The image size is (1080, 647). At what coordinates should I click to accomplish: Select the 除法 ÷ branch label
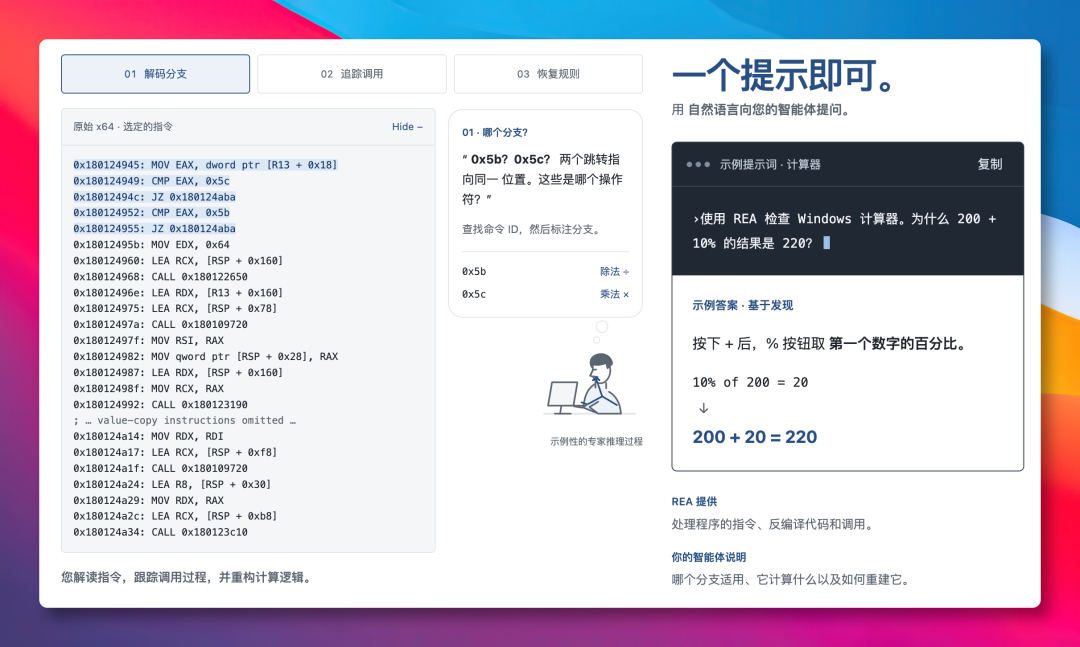(x=614, y=271)
